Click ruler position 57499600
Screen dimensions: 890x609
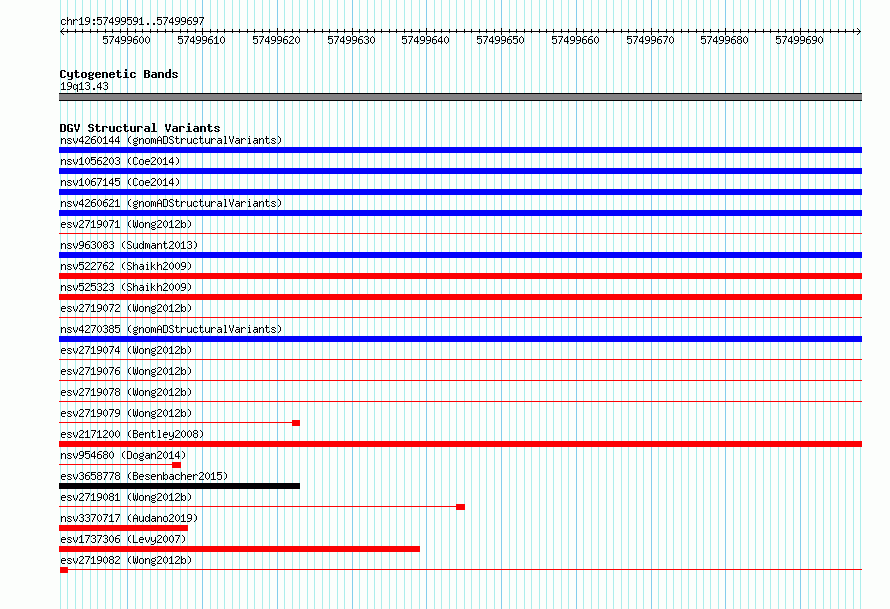pos(127,40)
